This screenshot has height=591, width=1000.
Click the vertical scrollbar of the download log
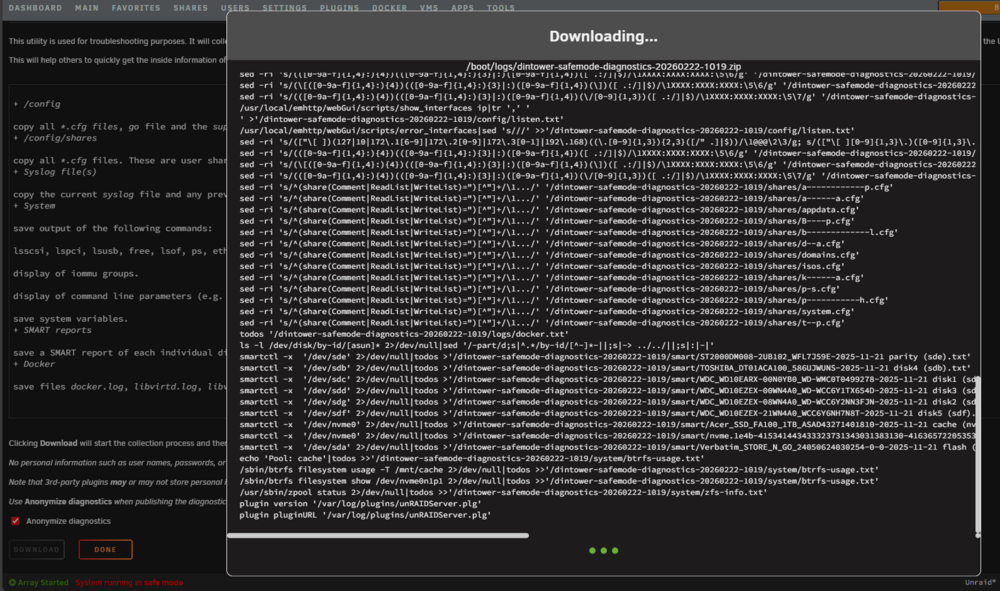pos(978,456)
